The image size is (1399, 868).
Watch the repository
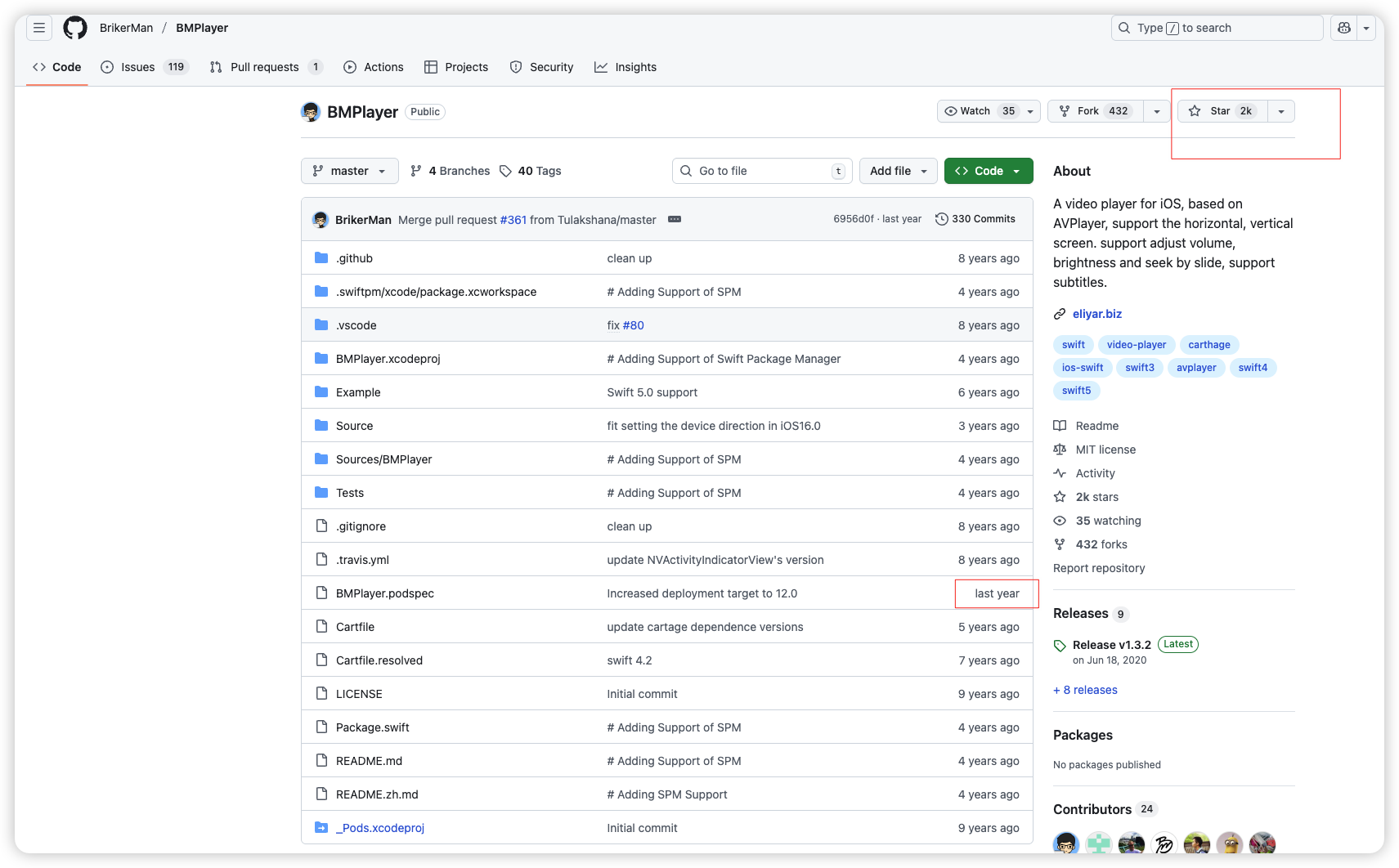[x=979, y=111]
